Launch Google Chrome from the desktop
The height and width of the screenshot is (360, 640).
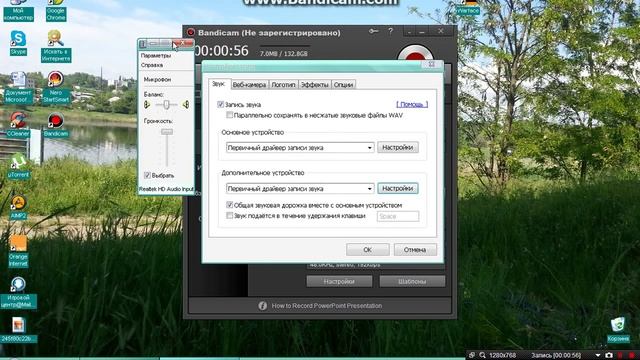point(56,10)
